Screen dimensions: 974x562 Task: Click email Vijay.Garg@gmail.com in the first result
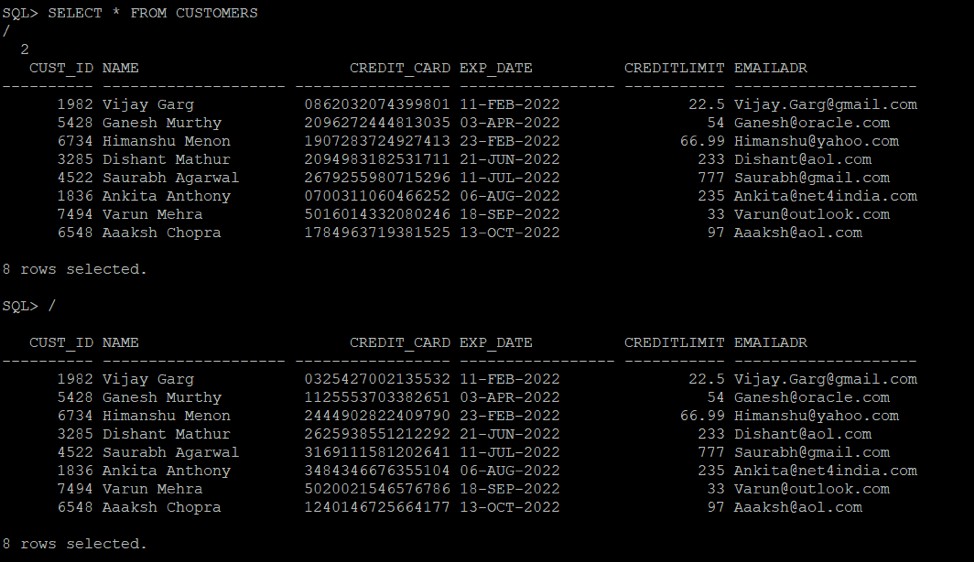point(825,105)
